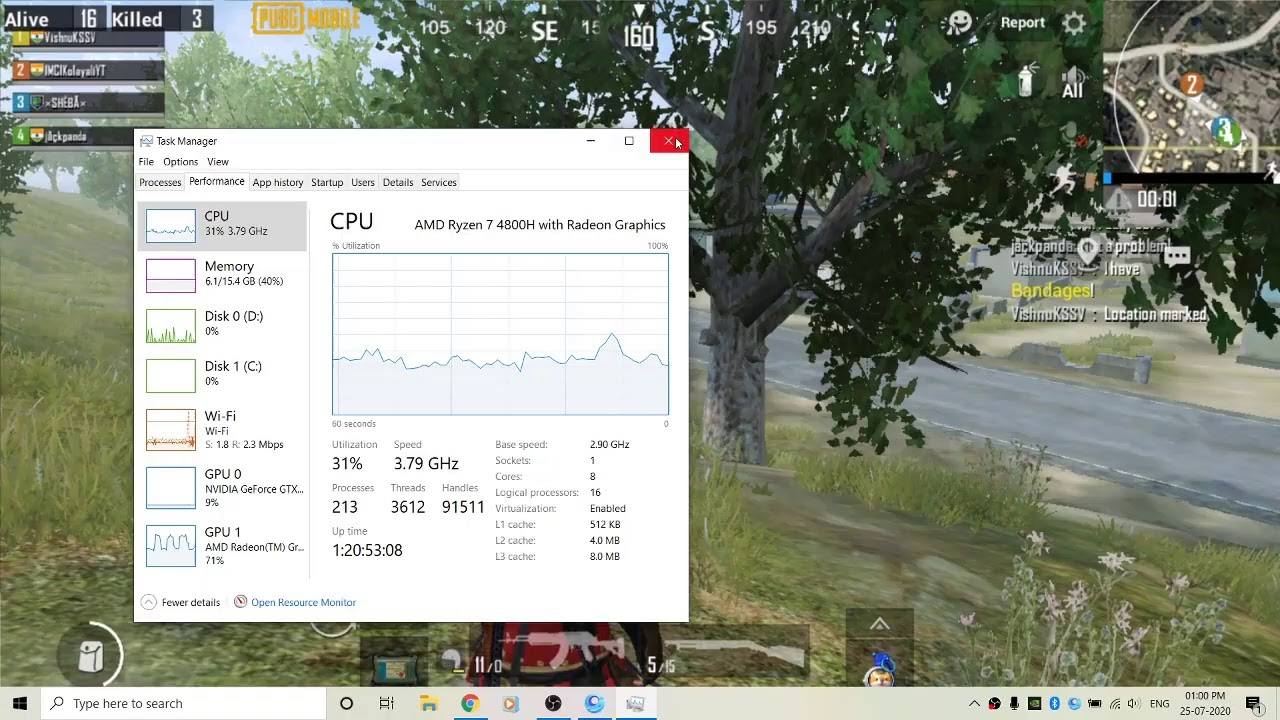Select GPU 0 NVIDIA GeForce entry
The height and width of the screenshot is (720, 1280).
(222, 488)
